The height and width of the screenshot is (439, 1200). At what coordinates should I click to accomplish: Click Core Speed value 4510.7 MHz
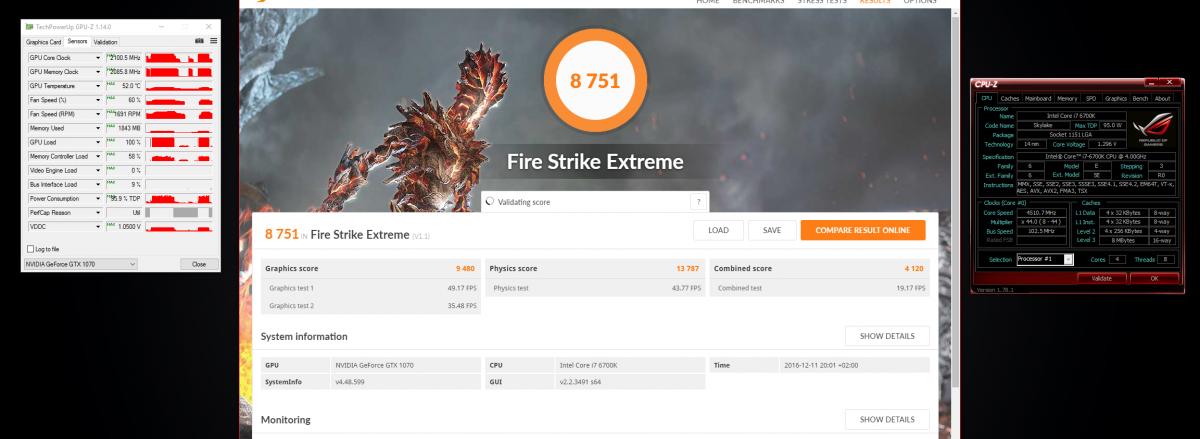pos(1041,213)
